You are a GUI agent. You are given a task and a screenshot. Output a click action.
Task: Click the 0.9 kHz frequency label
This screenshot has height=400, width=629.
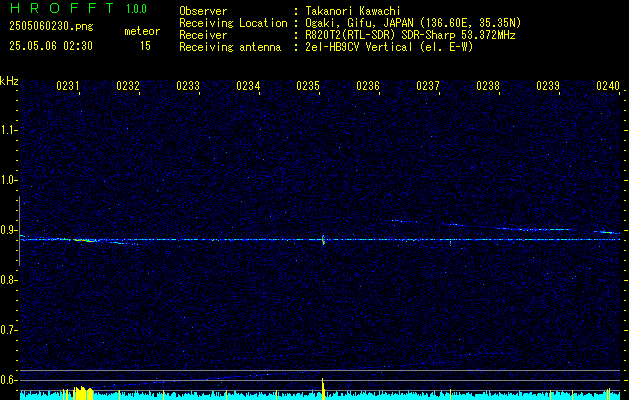(x=8, y=230)
